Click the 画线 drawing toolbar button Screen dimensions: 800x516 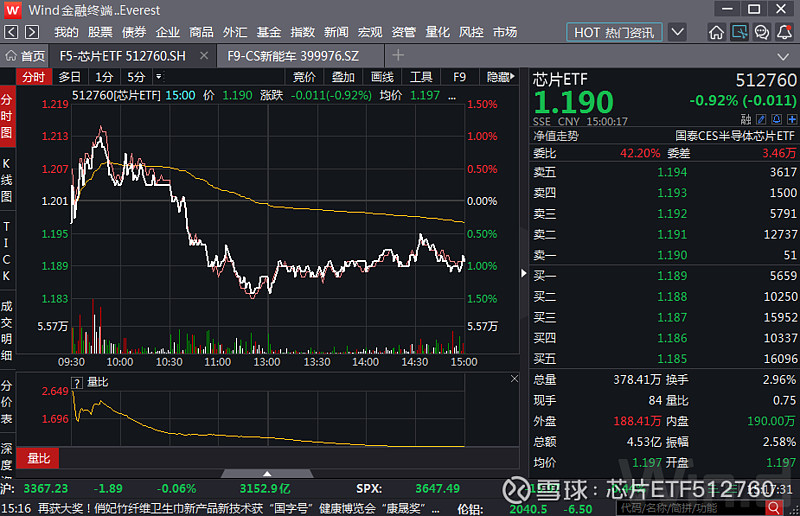382,77
